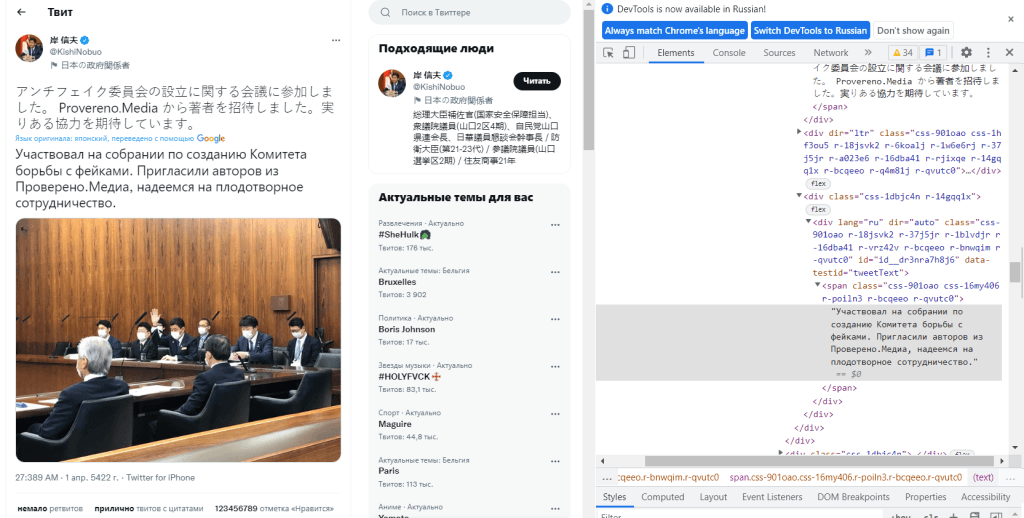Click the Google translation logo
Screen dimensions: 1024x518
[211, 138]
